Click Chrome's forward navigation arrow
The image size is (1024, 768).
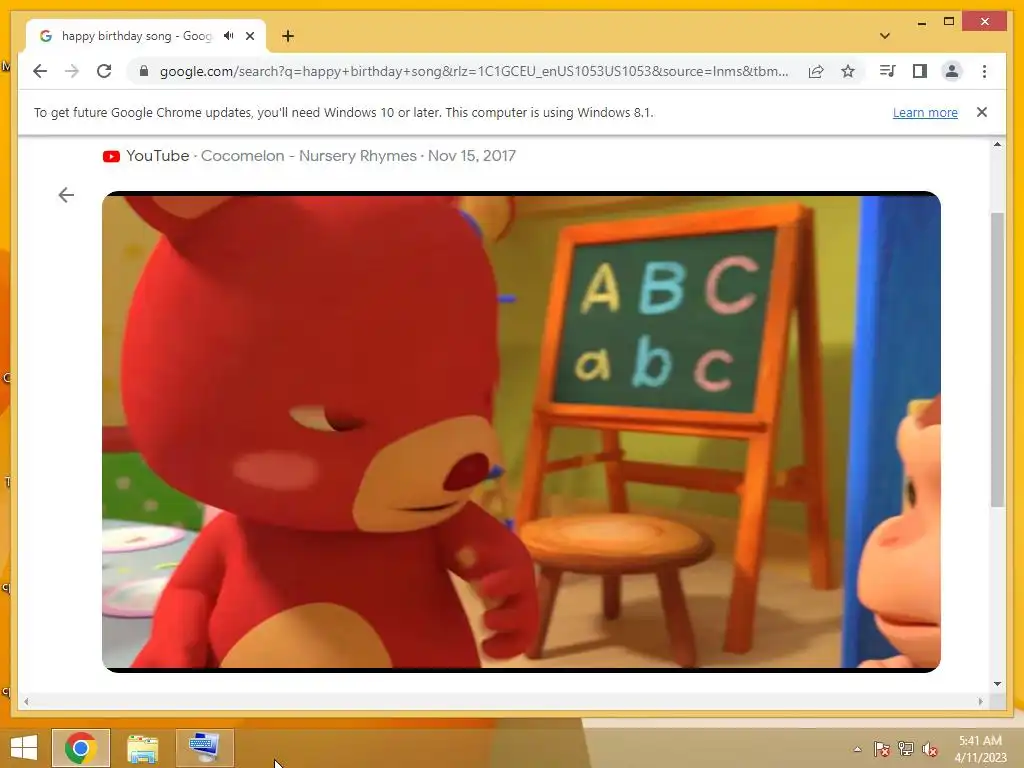click(x=72, y=71)
